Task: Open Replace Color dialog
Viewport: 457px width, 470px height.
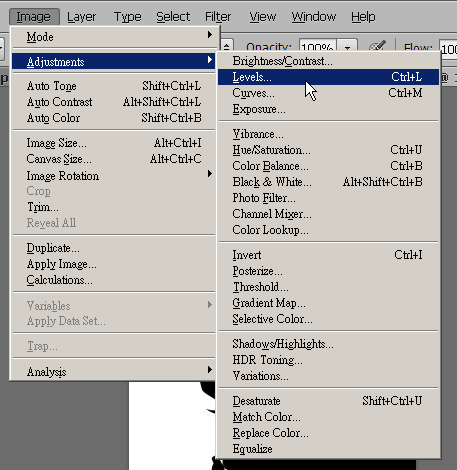Action: click(x=328, y=433)
